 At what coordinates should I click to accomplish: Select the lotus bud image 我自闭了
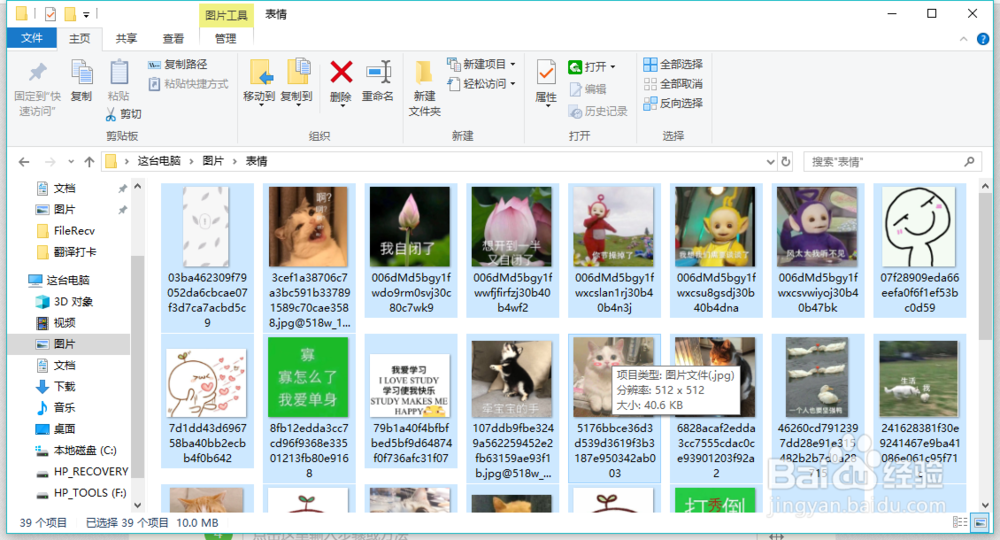coord(410,226)
